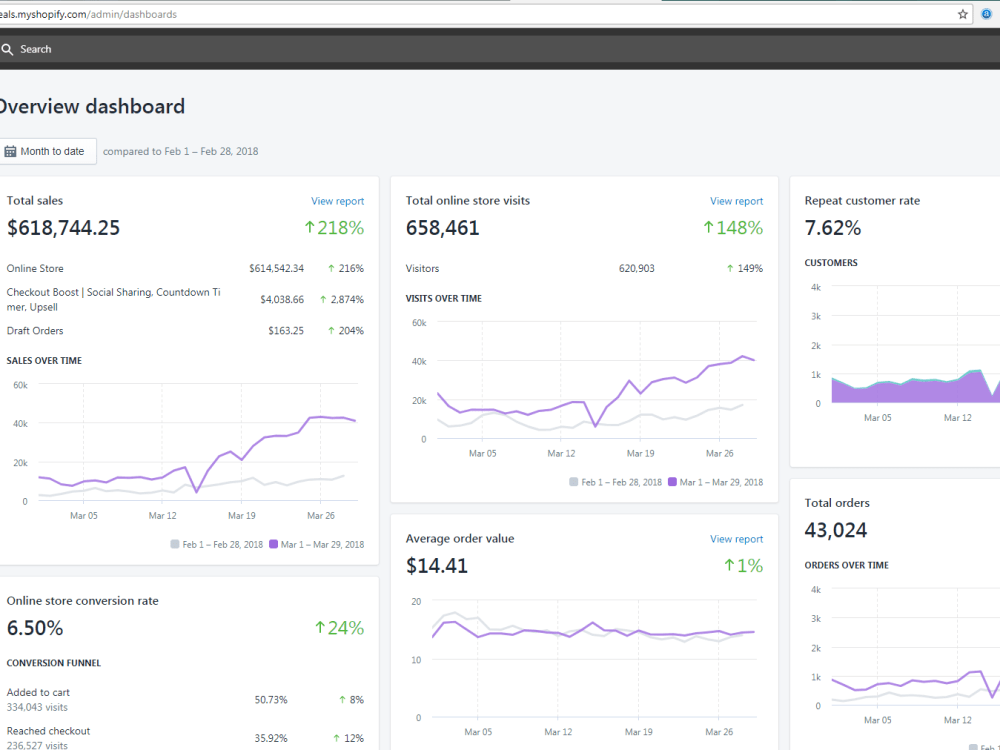The image size is (1000, 750).
Task: Click the 50.73% added to cart rate
Action: 271,700
